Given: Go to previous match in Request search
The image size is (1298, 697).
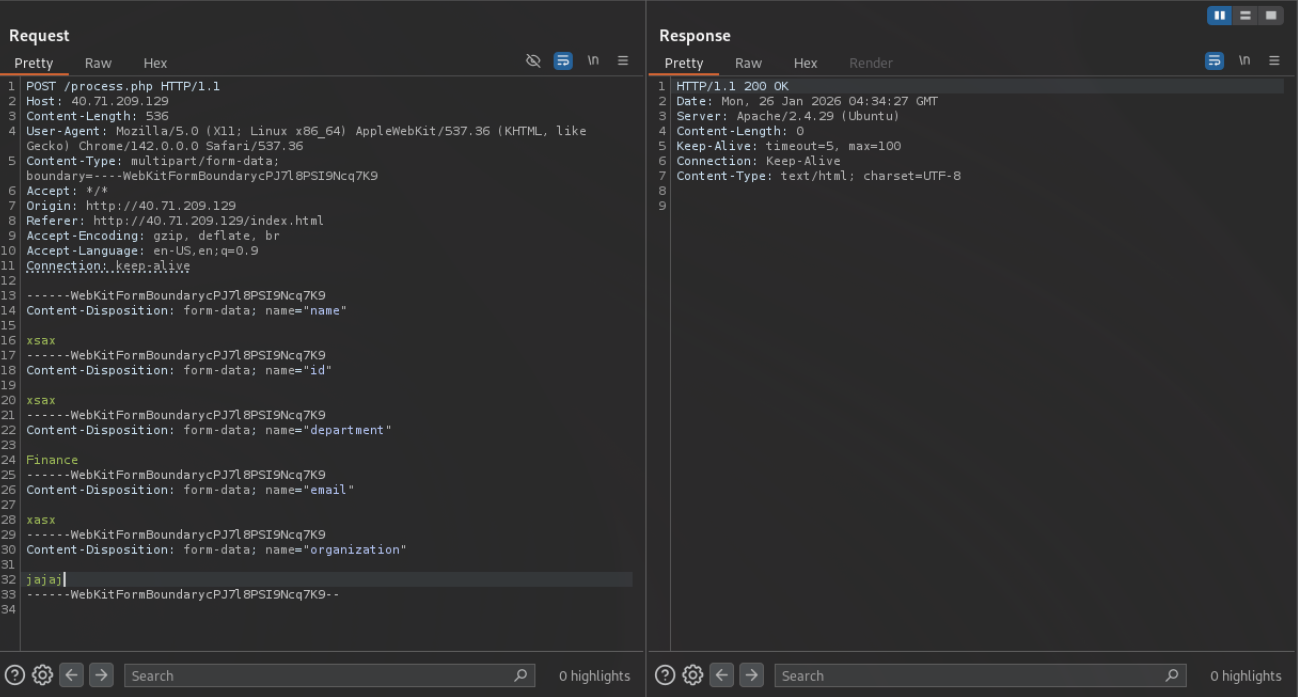Looking at the screenshot, I should point(71,675).
